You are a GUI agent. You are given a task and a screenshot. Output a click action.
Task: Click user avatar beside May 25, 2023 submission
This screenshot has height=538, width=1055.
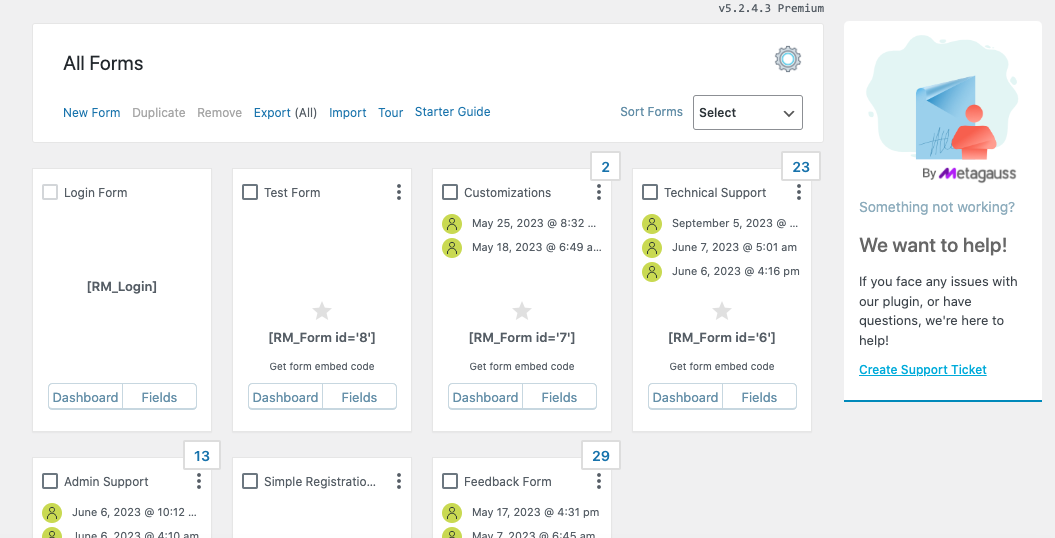(x=452, y=223)
